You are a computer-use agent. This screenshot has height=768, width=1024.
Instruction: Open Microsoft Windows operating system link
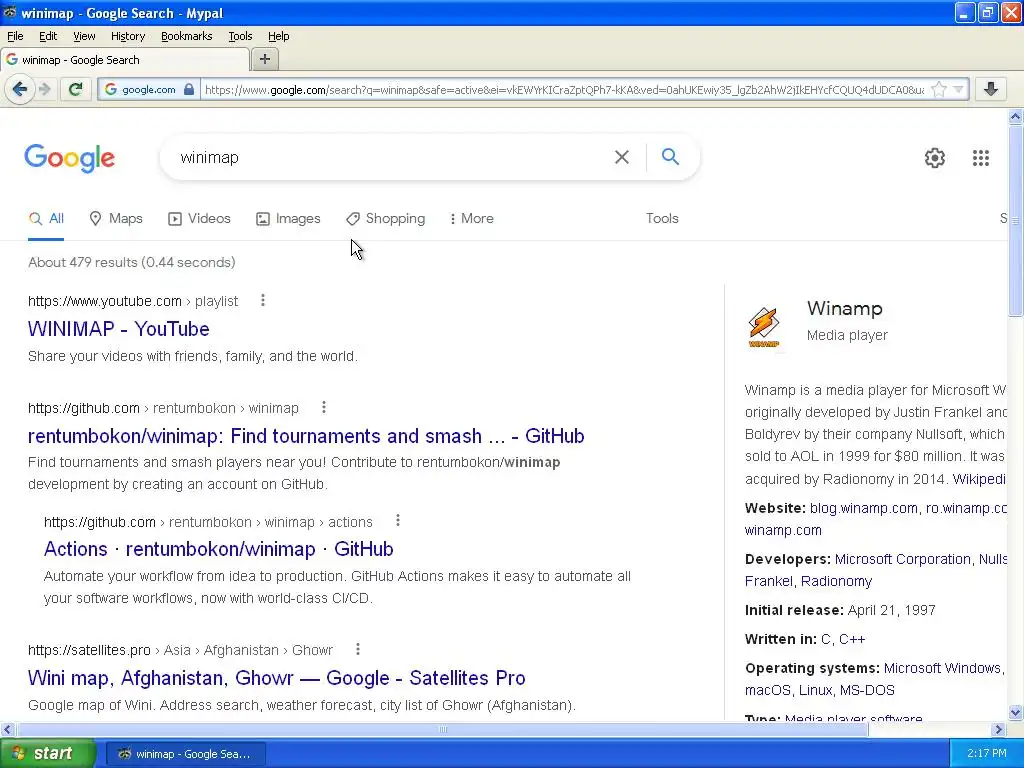[942, 668]
